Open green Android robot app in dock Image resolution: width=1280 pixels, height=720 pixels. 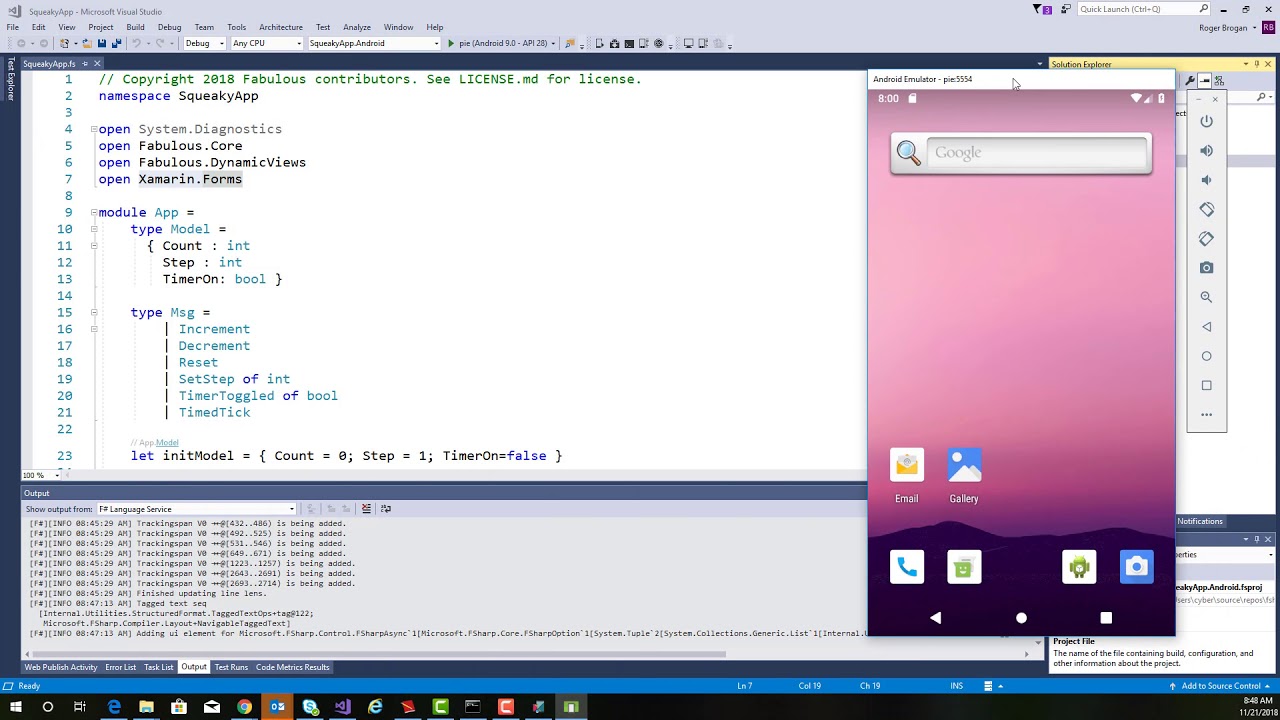click(1079, 567)
